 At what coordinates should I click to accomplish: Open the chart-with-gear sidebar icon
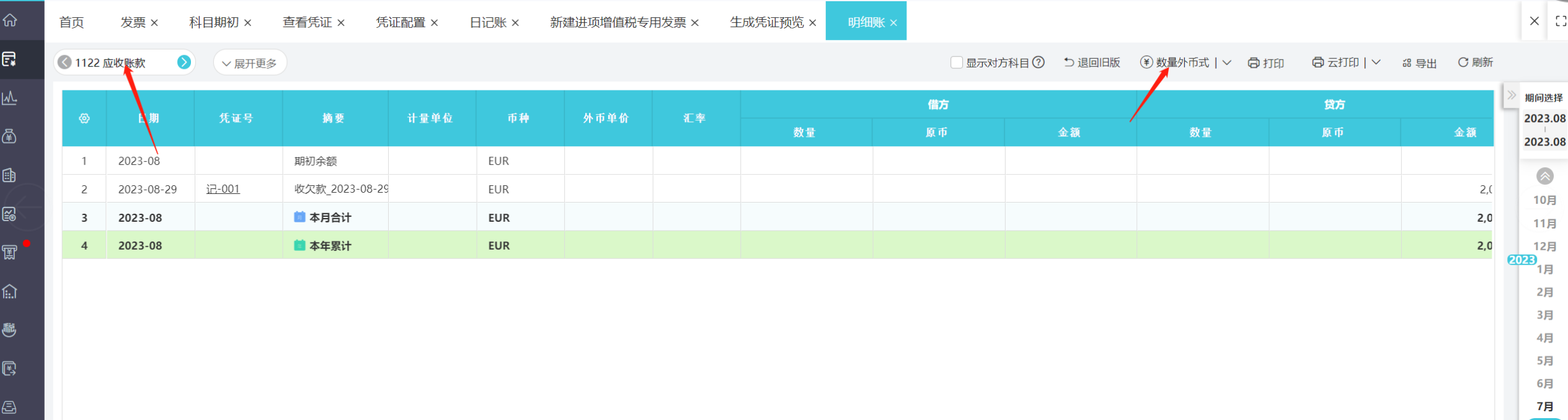coord(10,214)
